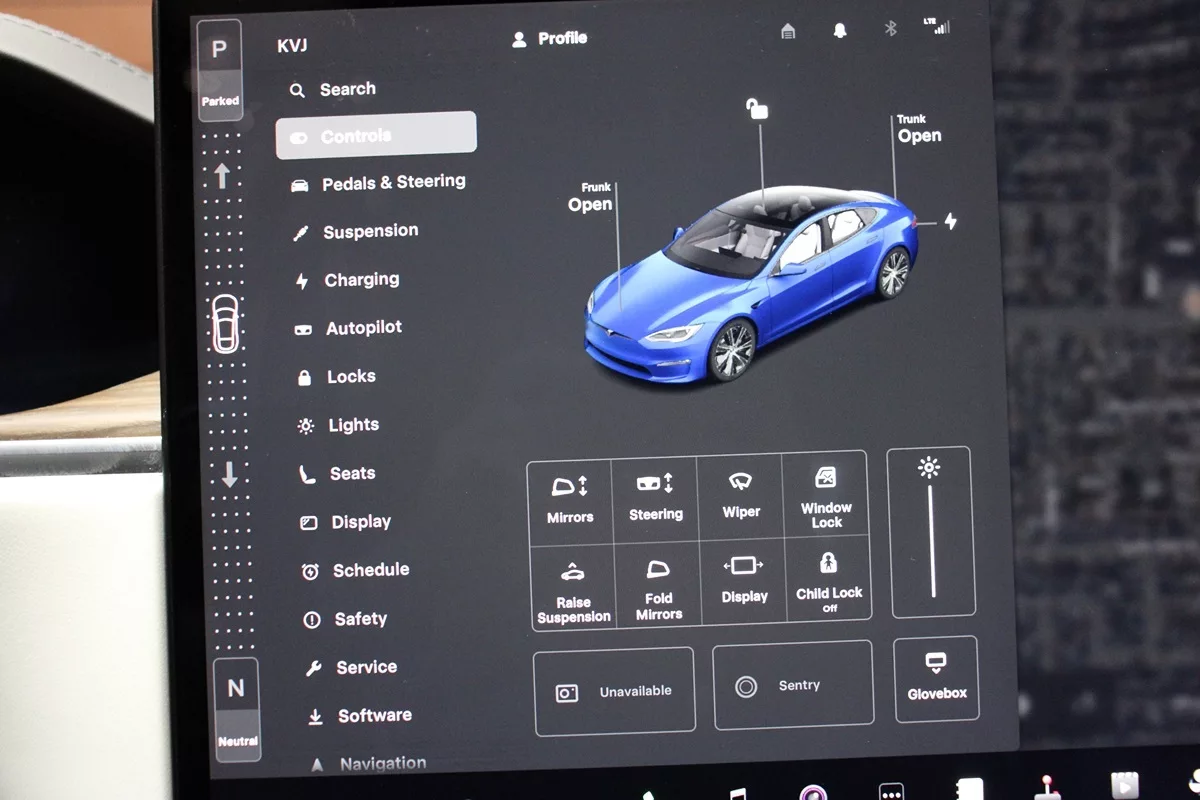Tap the notification bell icon

click(x=840, y=31)
